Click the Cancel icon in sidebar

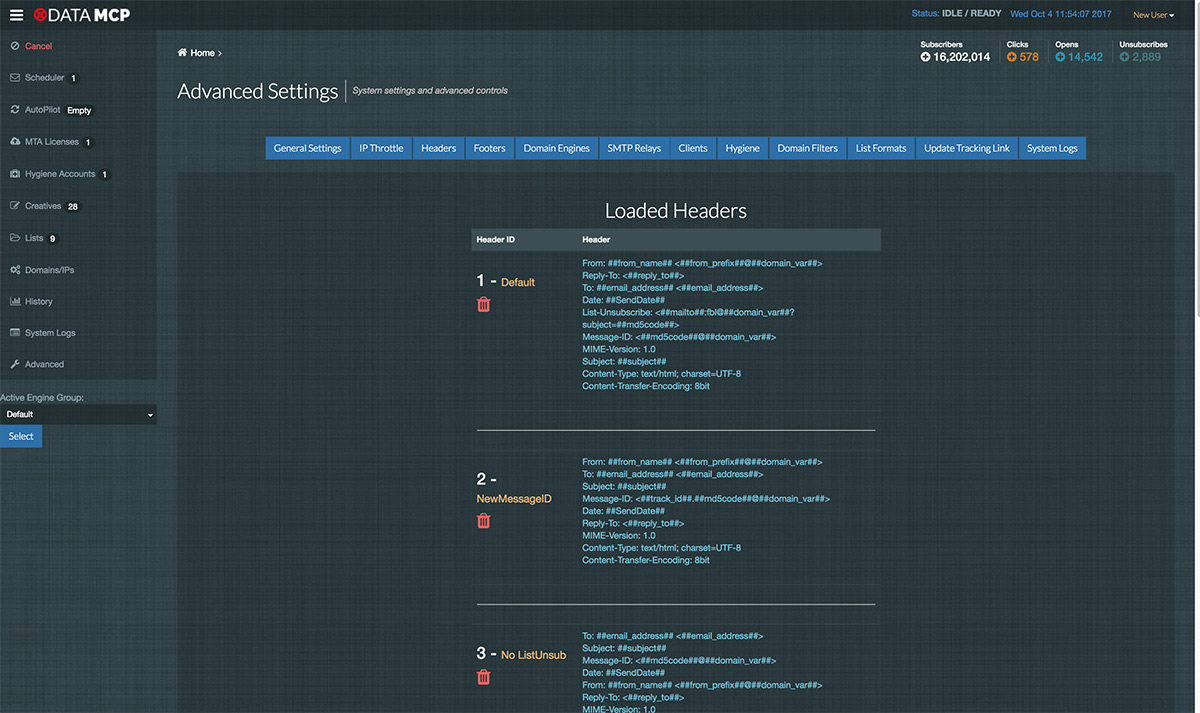(15, 46)
